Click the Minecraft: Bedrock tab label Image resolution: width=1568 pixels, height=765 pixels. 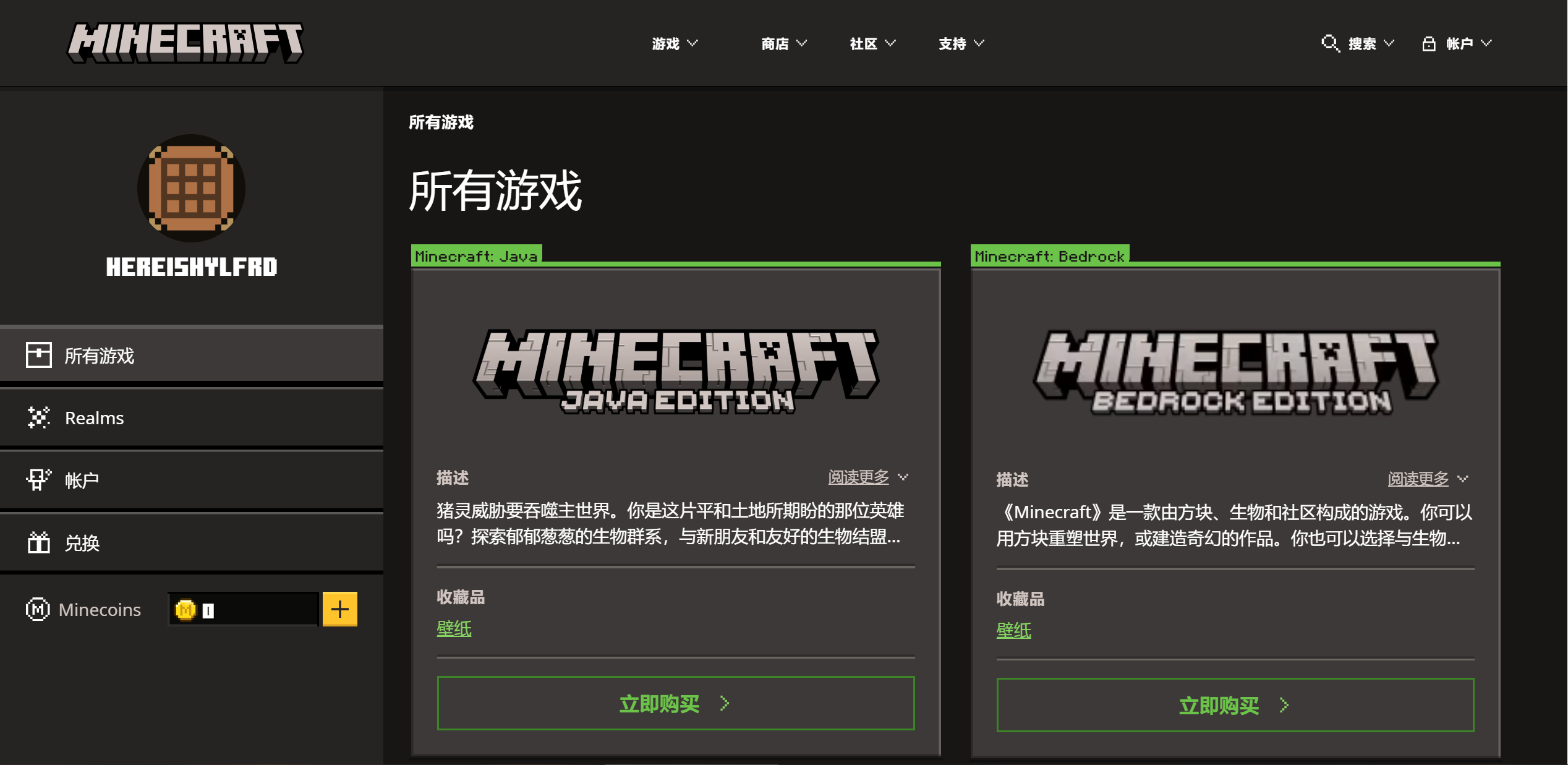[1050, 255]
